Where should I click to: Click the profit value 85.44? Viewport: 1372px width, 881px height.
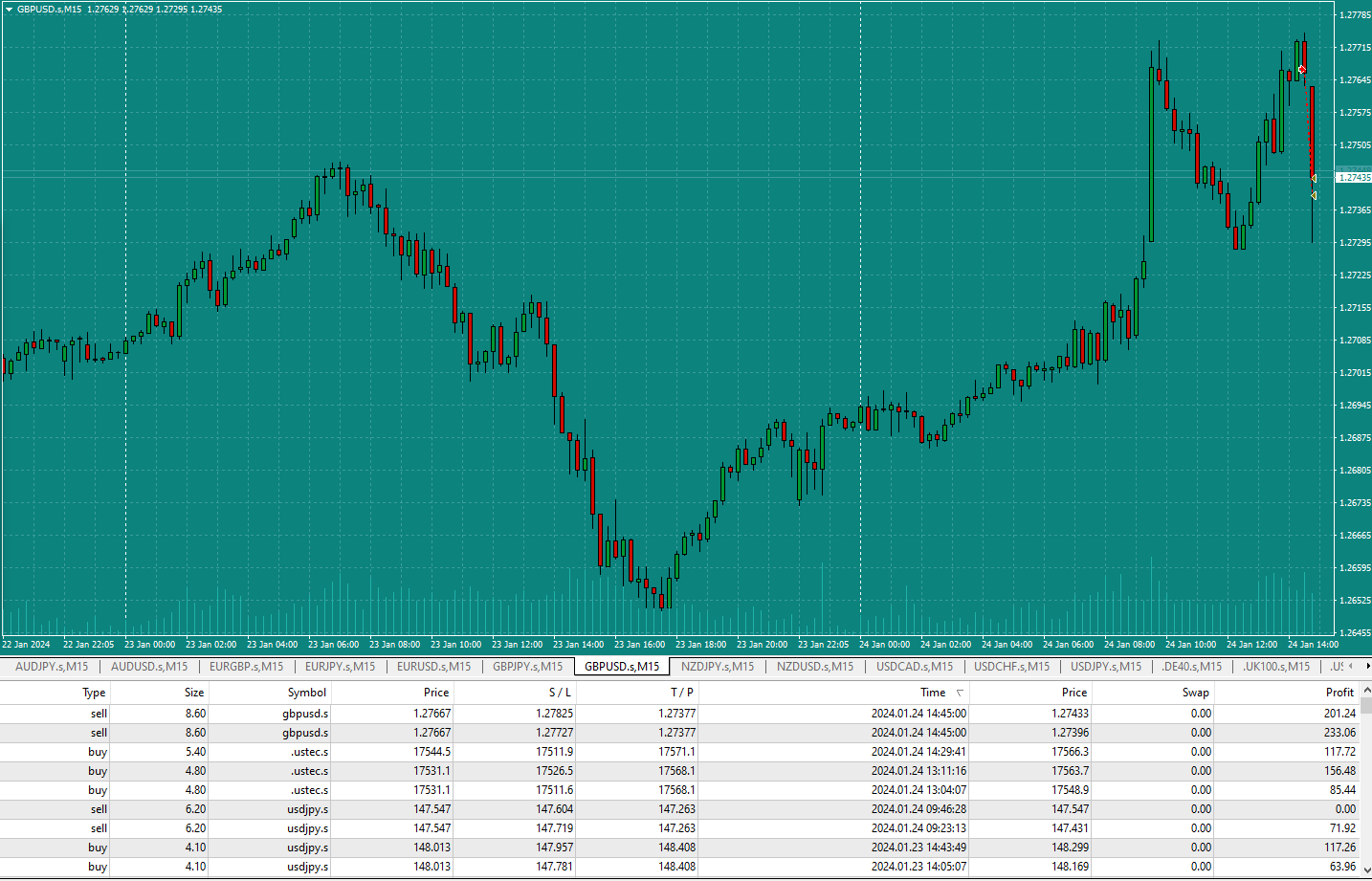[1343, 790]
